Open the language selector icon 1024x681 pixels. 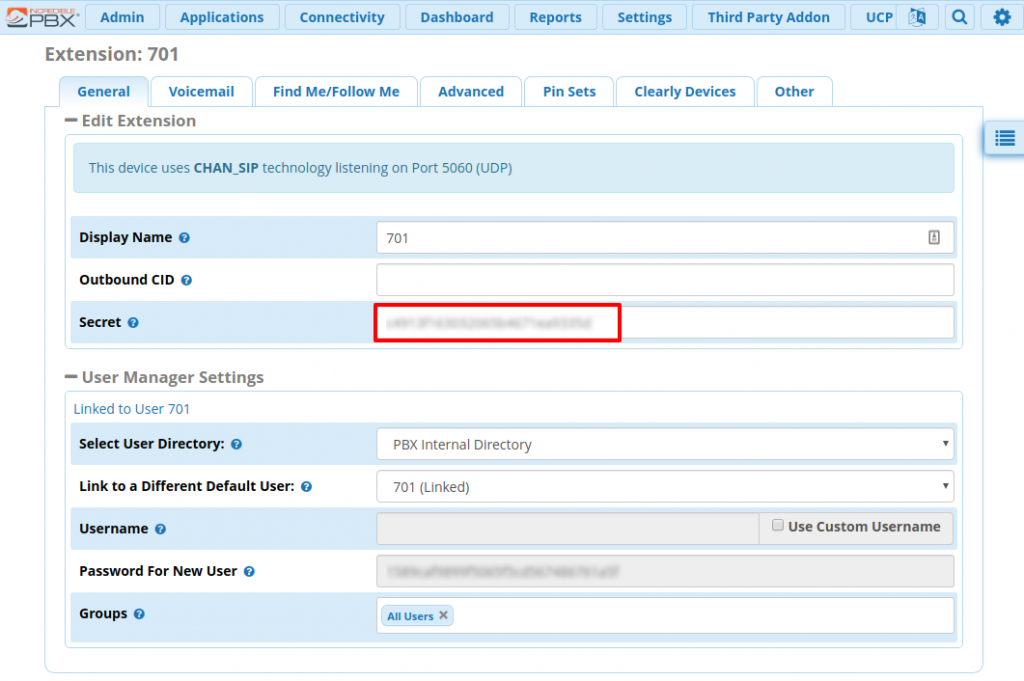[x=917, y=17]
